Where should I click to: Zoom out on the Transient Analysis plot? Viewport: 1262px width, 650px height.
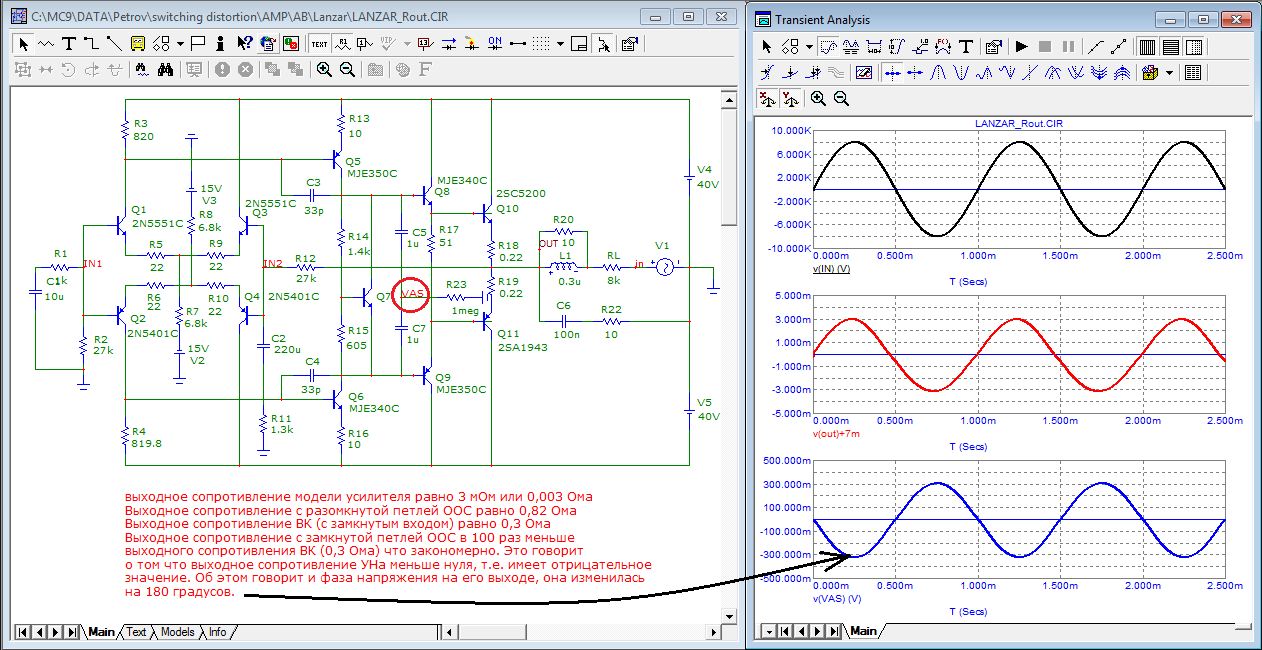[x=841, y=98]
